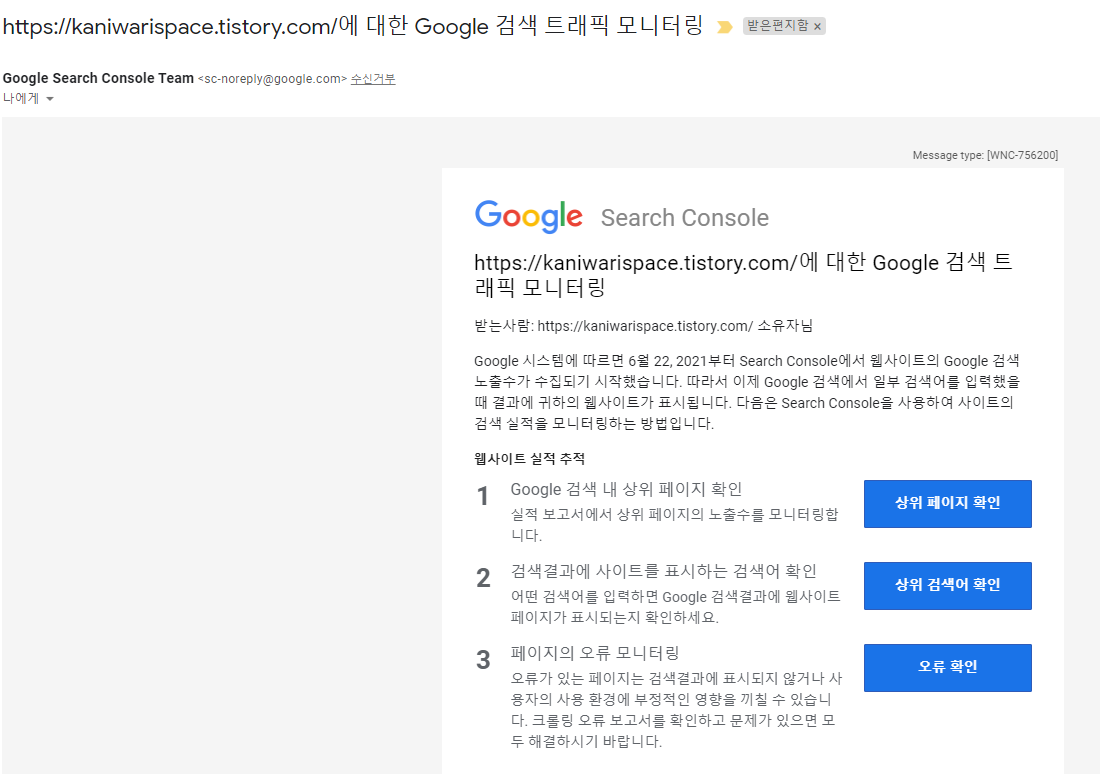This screenshot has height=774, width=1100.
Task: Click the 수신거부 unsubscribe link
Action: pos(373,79)
